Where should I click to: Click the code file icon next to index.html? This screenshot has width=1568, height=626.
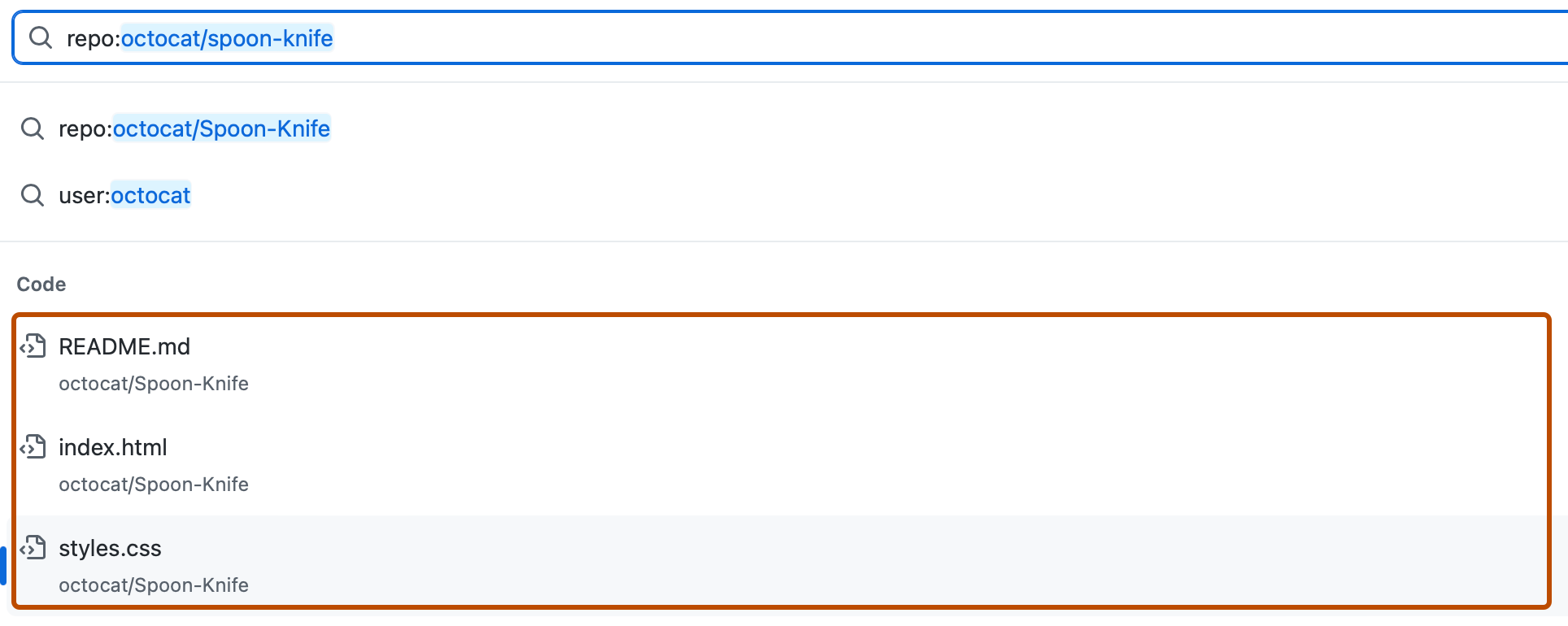click(x=33, y=446)
